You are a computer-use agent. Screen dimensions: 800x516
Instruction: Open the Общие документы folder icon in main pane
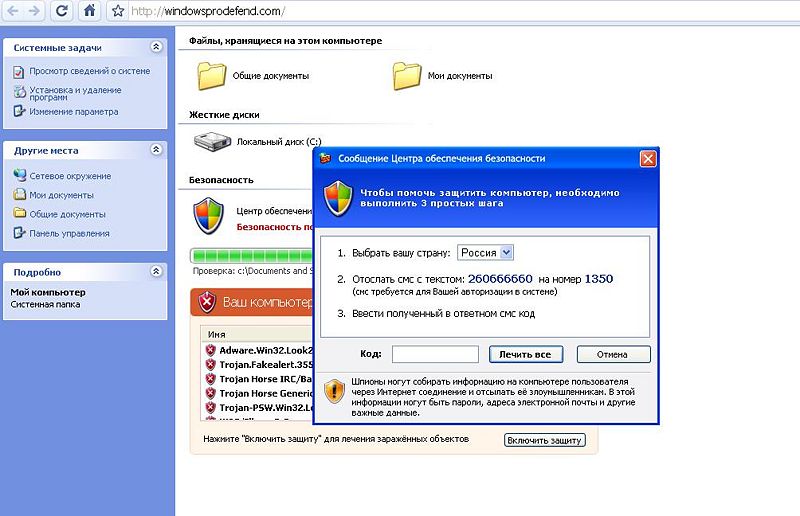212,75
